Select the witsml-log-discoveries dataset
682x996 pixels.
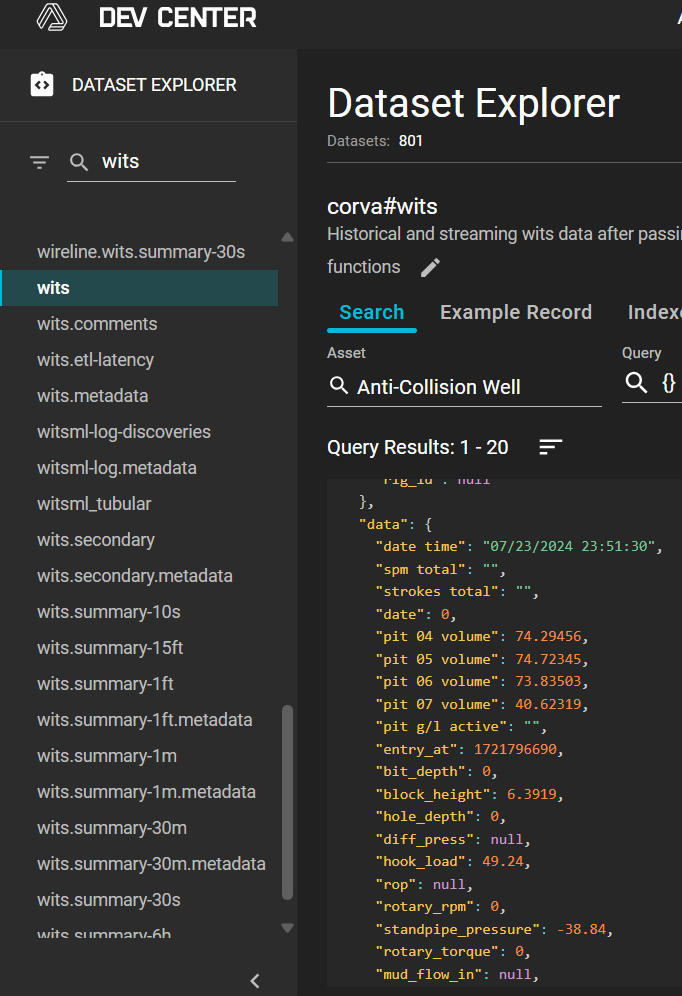point(124,432)
